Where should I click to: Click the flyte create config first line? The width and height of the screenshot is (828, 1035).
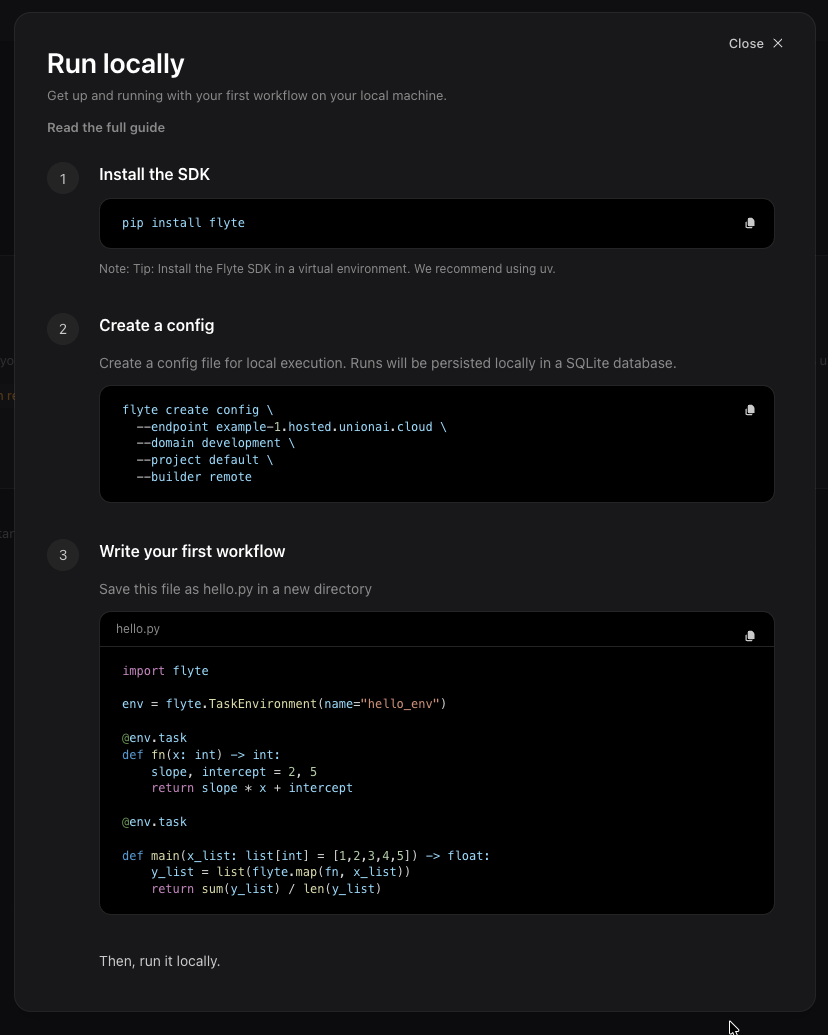197,410
